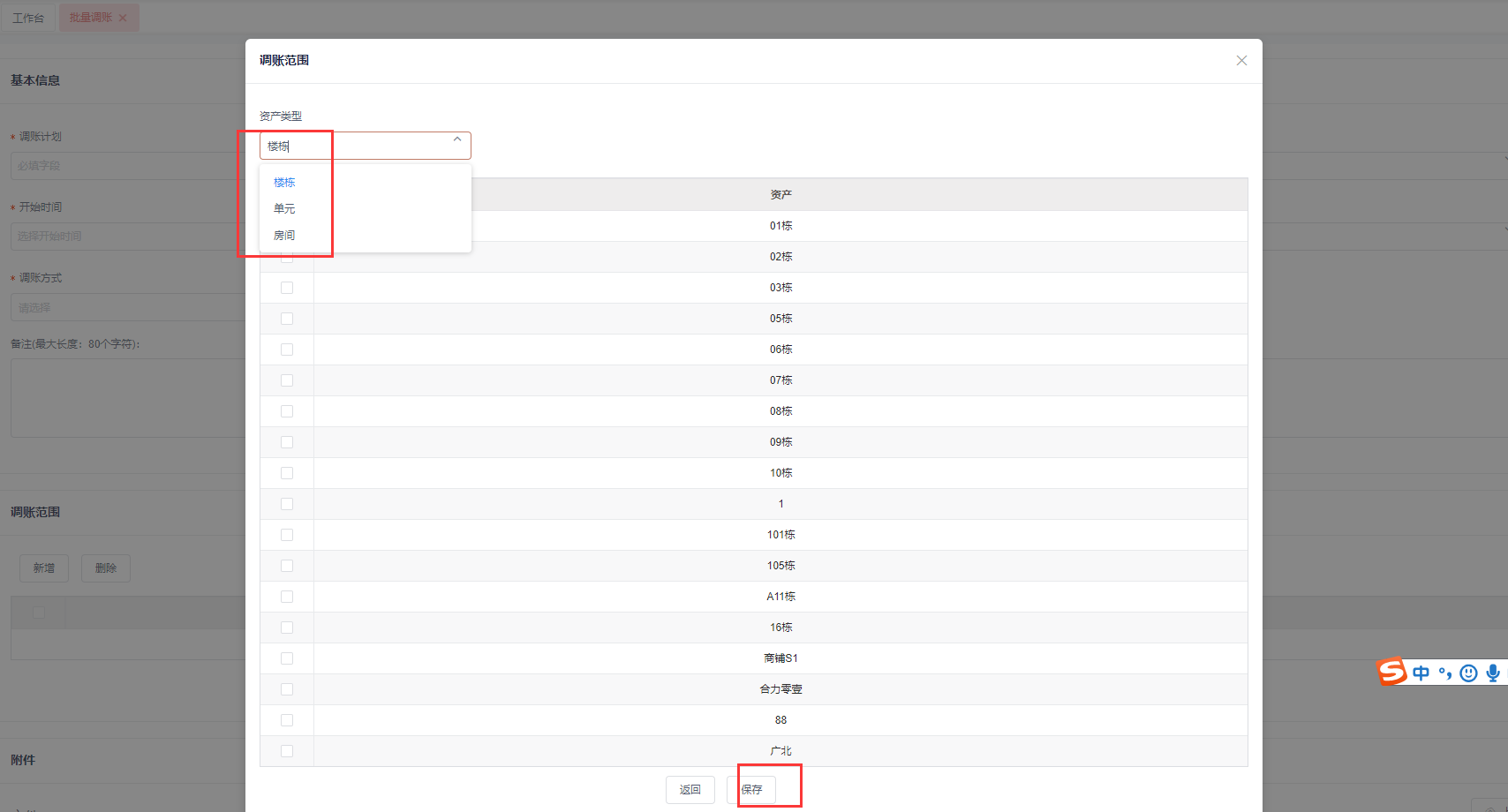Tick the checkbox for A11栋
Viewport: 1508px width, 812px height.
click(287, 597)
